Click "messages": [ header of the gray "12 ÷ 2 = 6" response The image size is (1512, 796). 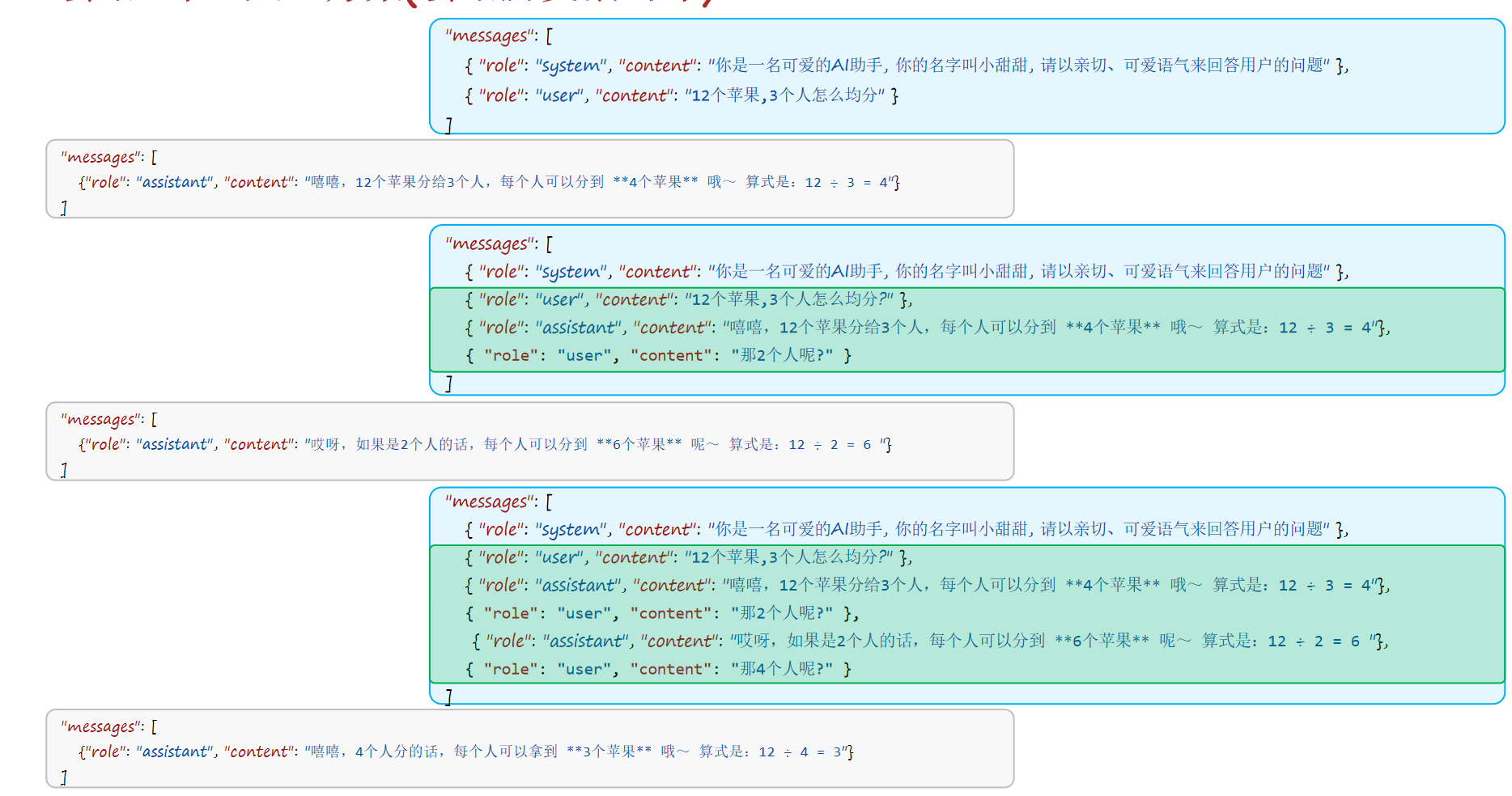(109, 419)
